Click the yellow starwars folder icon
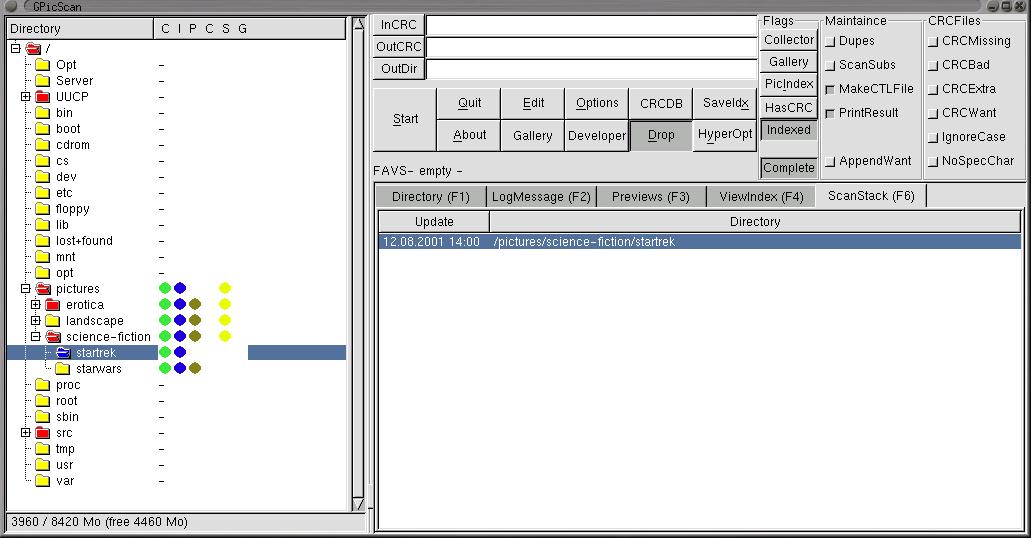This screenshot has height=538, width=1031. [x=63, y=369]
